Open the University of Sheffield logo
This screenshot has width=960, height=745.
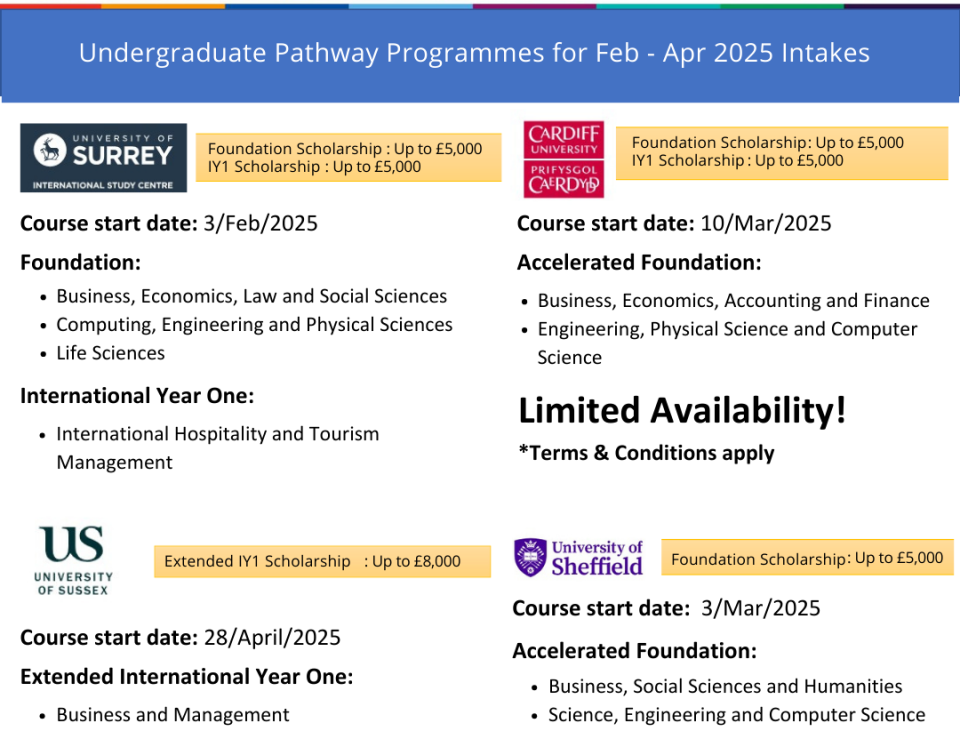click(580, 558)
